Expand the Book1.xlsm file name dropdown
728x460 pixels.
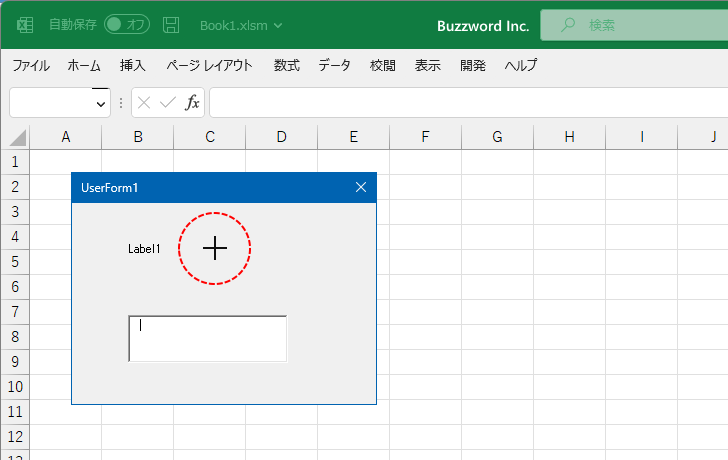[278, 26]
